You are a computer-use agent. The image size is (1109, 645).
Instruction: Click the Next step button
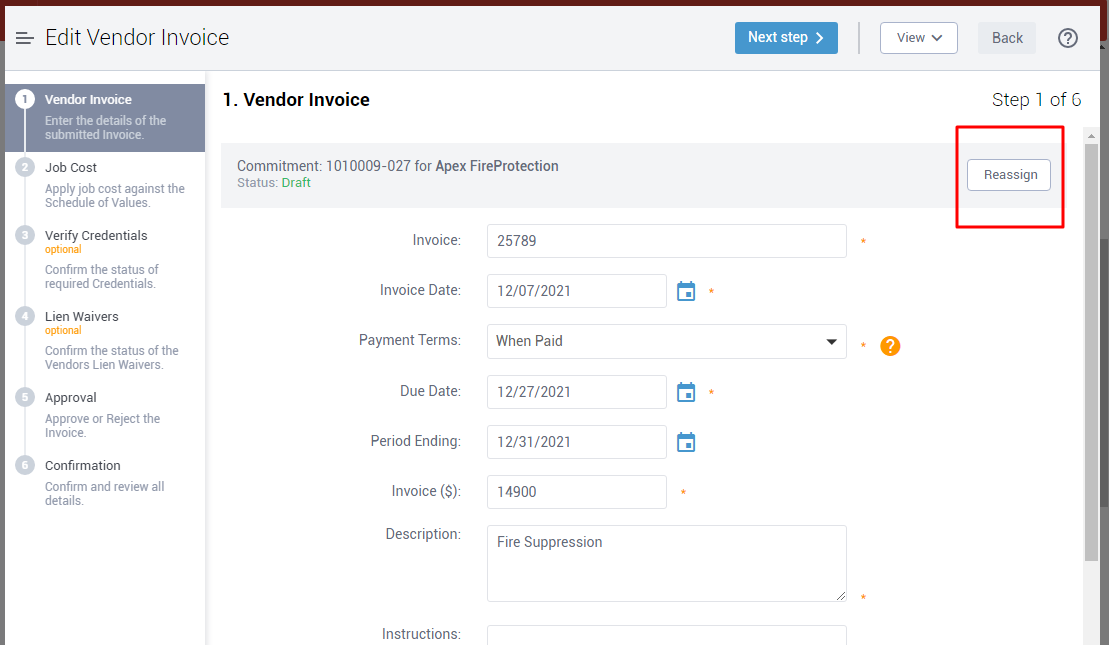click(x=785, y=38)
